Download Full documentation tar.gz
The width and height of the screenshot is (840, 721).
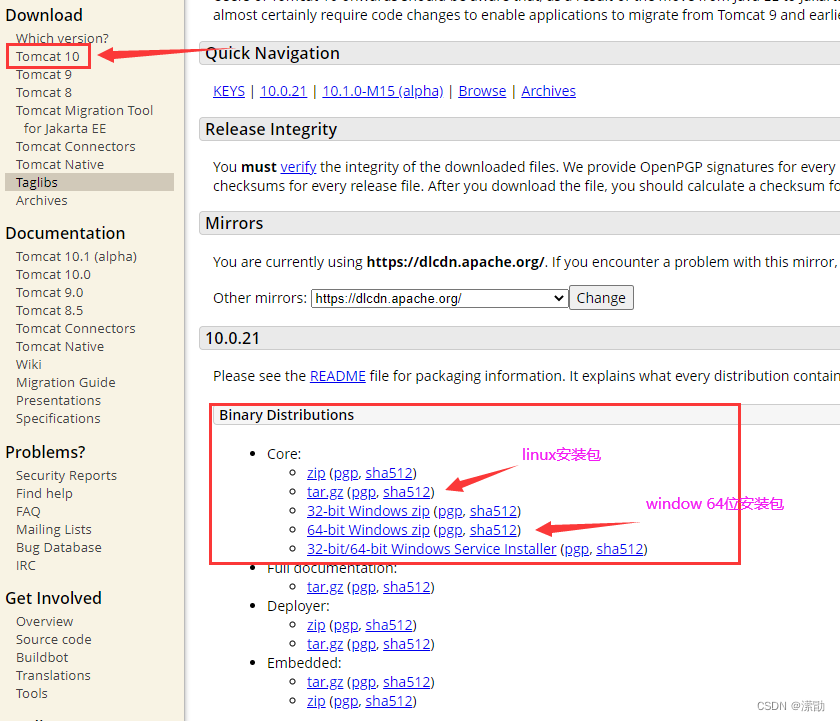click(325, 587)
